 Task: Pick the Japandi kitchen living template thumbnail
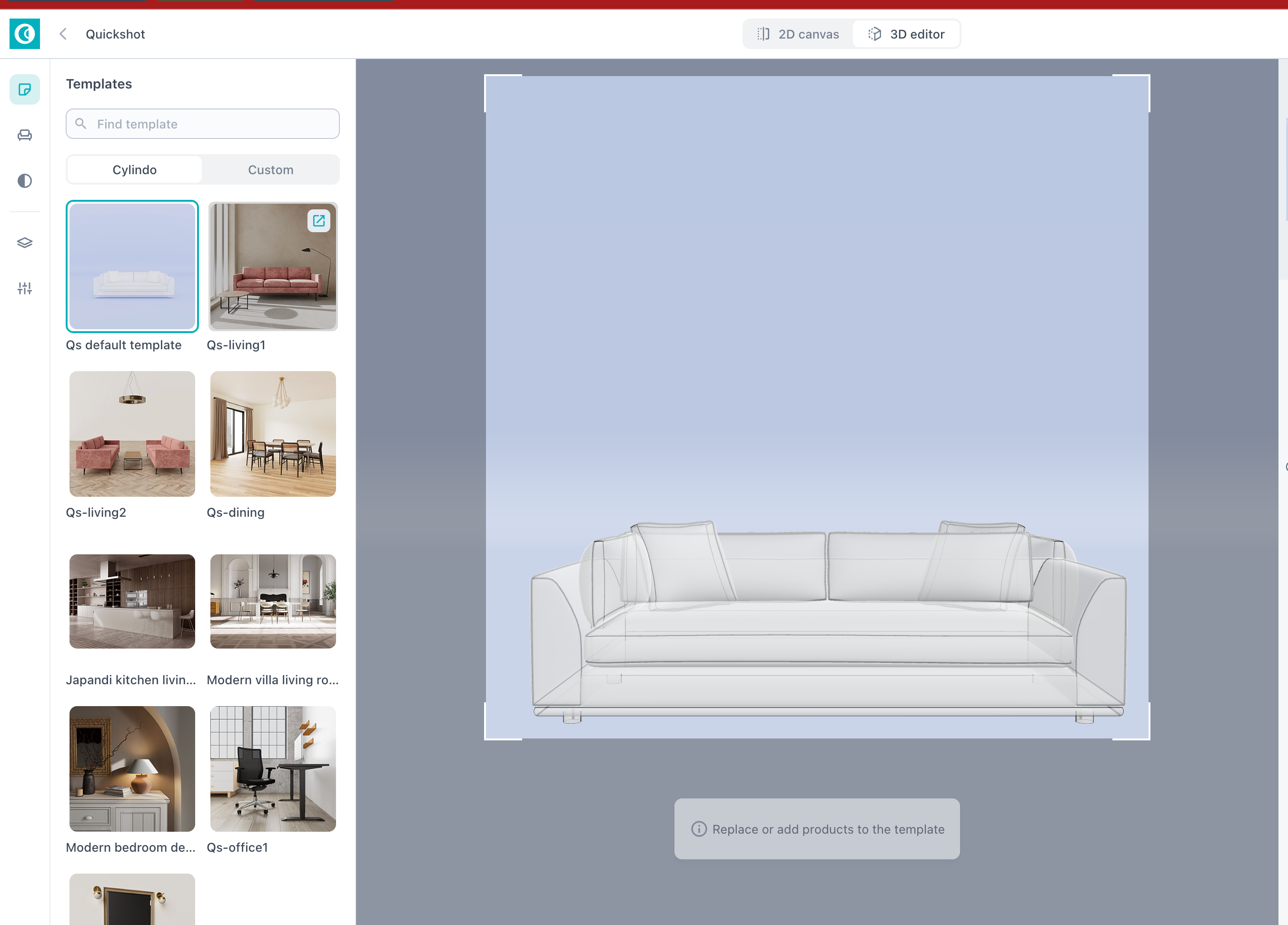pyautogui.click(x=132, y=601)
